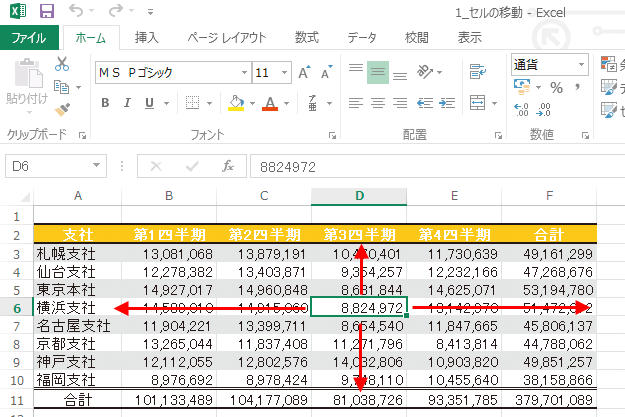Switch to the データ tab
This screenshot has width=625, height=417.
(x=362, y=37)
